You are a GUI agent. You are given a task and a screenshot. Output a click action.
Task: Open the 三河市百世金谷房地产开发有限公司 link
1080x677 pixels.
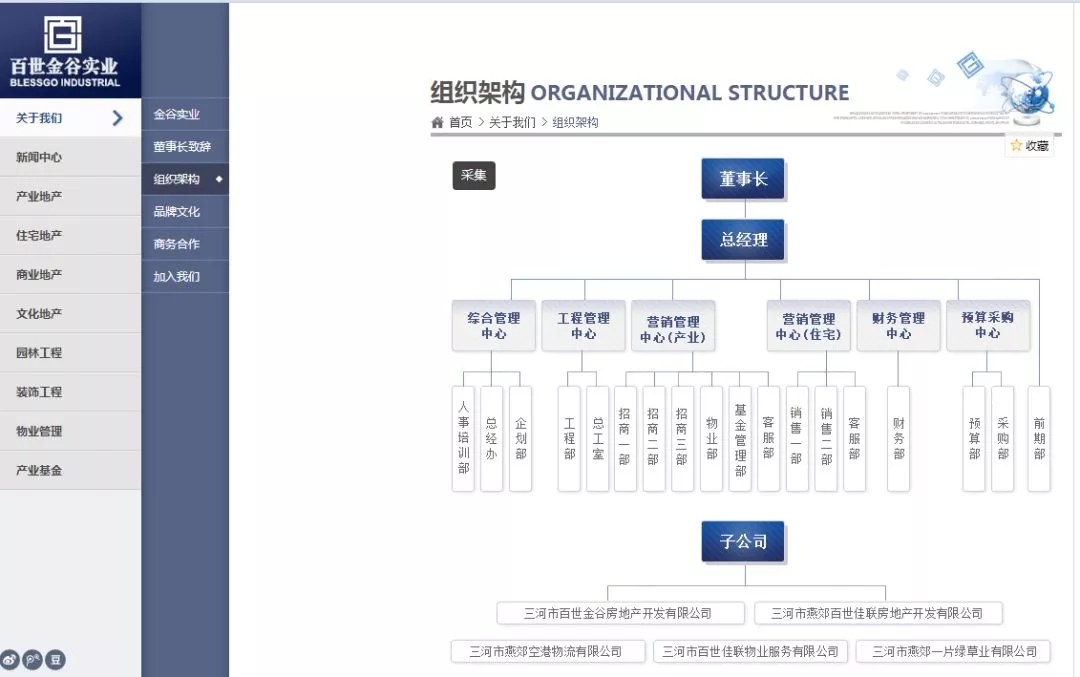pyautogui.click(x=619, y=612)
